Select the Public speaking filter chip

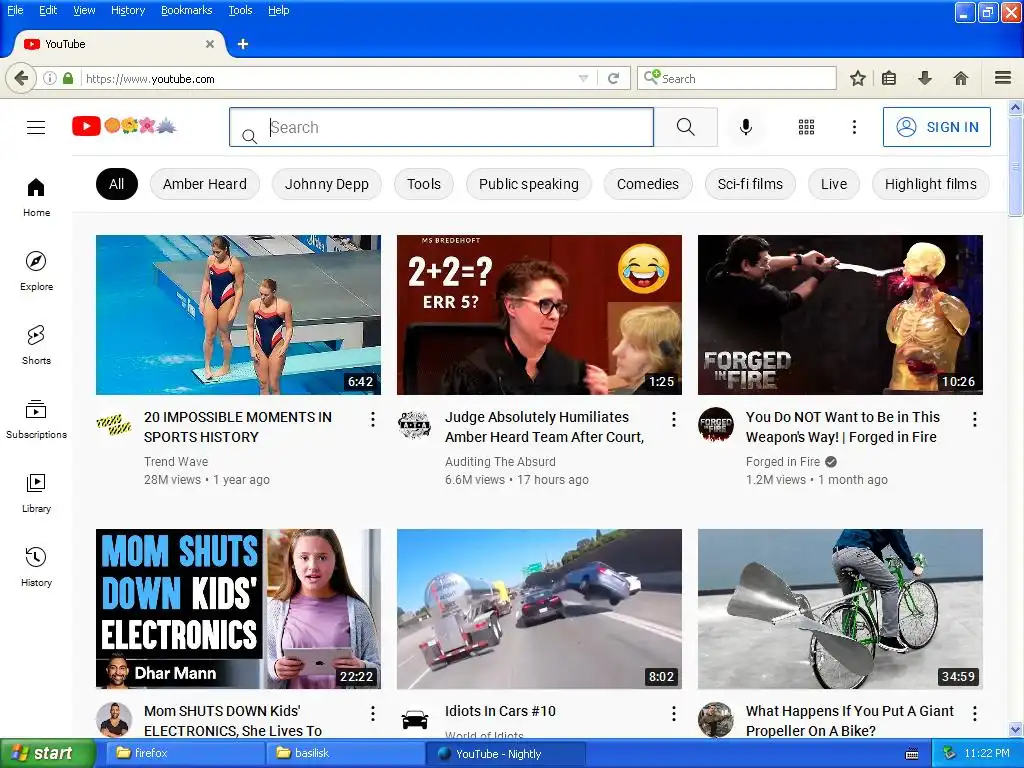[x=529, y=184]
